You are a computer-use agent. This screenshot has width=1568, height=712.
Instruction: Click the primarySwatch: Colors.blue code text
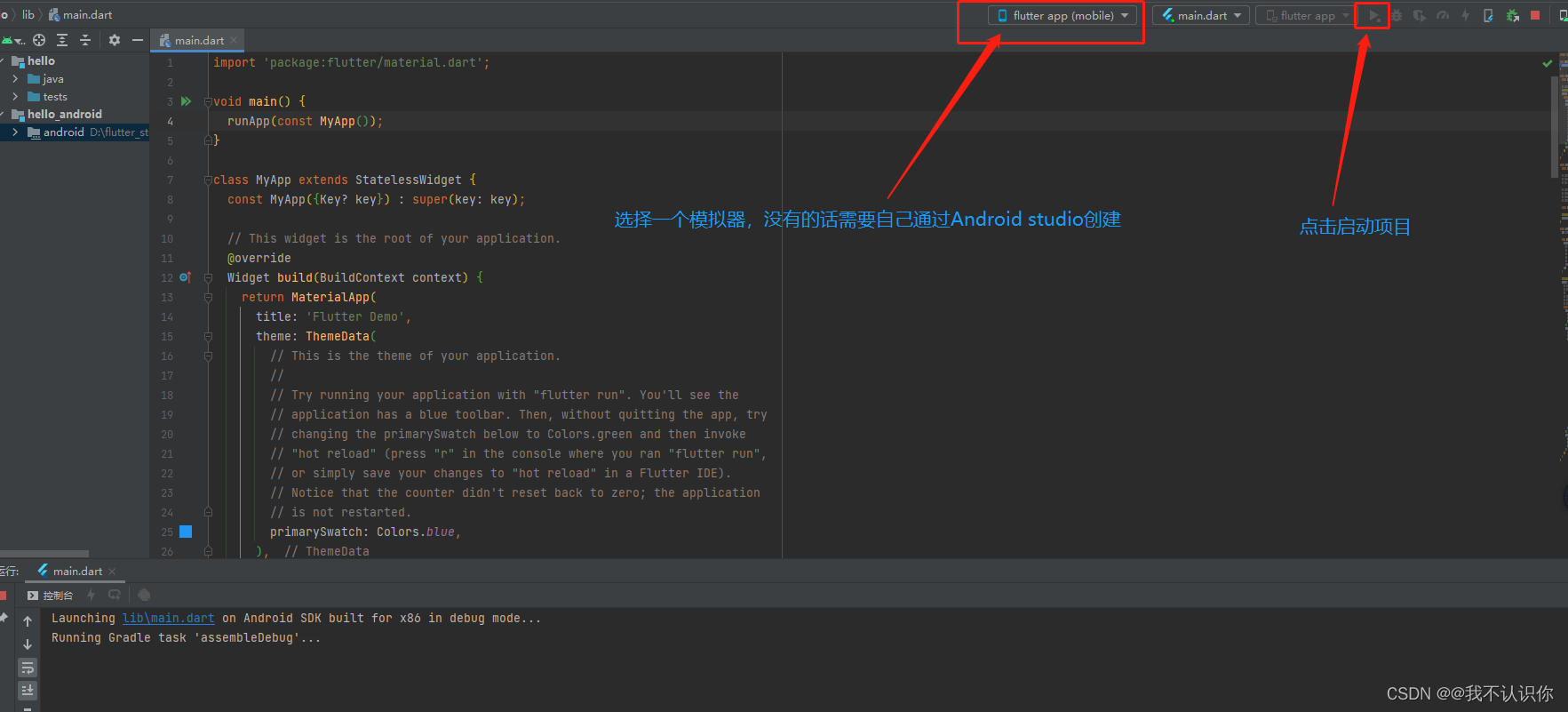click(x=365, y=532)
